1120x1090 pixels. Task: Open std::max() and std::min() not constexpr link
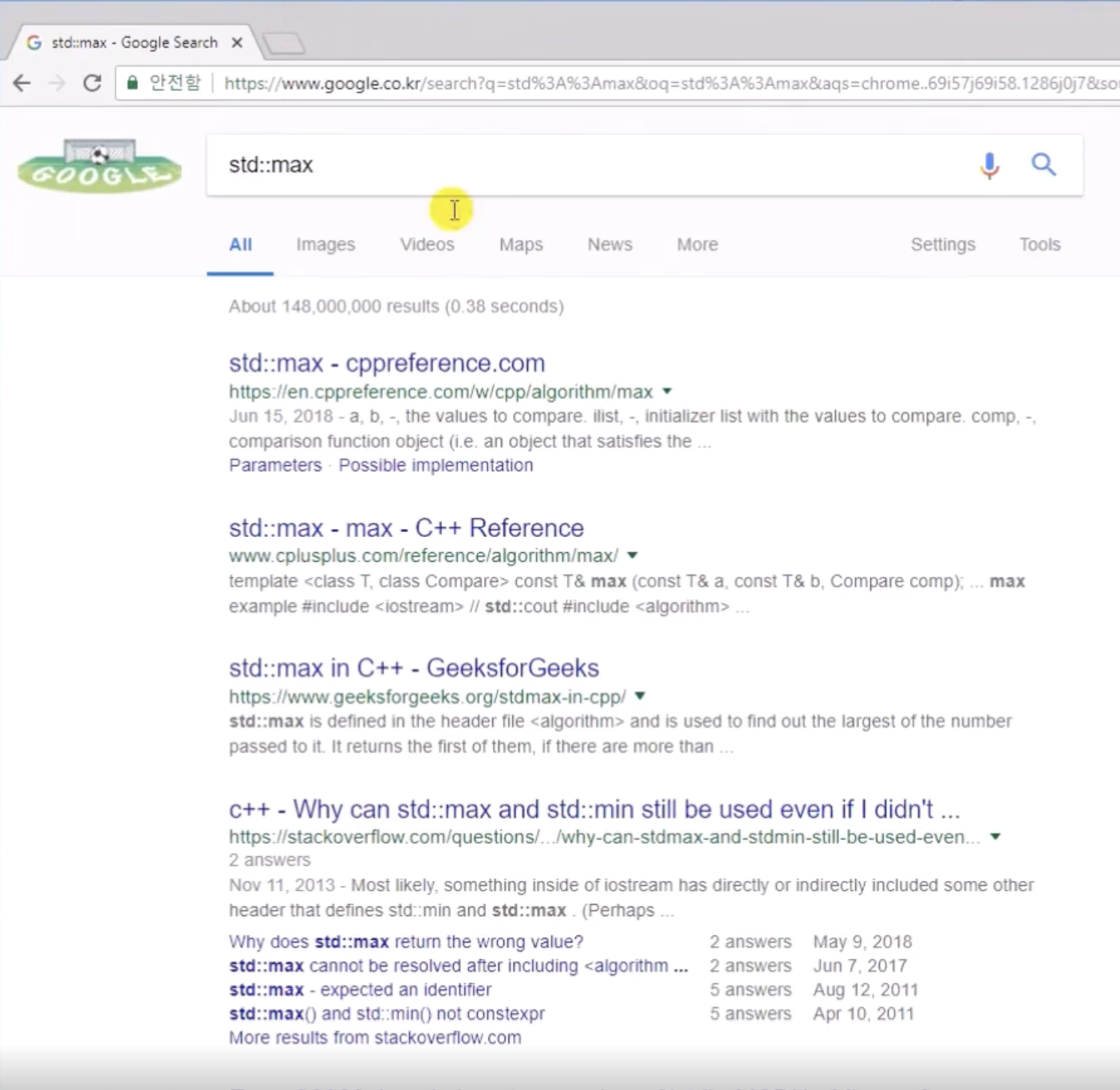point(387,1013)
